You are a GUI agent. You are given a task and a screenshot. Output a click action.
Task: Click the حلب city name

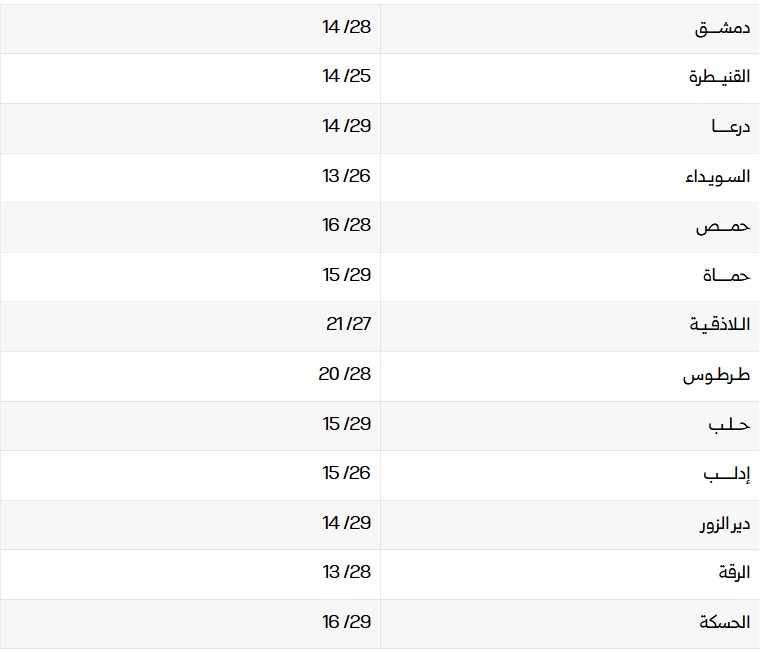click(729, 425)
